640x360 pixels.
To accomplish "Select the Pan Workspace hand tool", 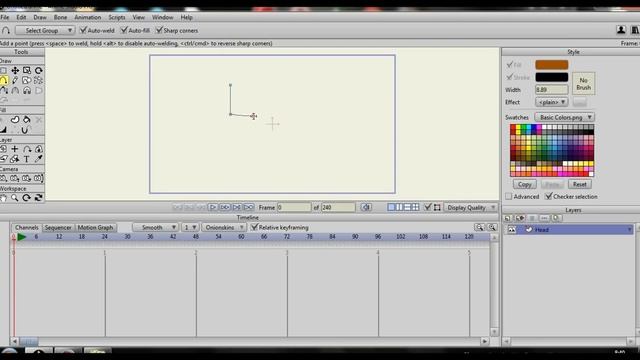I will 3,198.
